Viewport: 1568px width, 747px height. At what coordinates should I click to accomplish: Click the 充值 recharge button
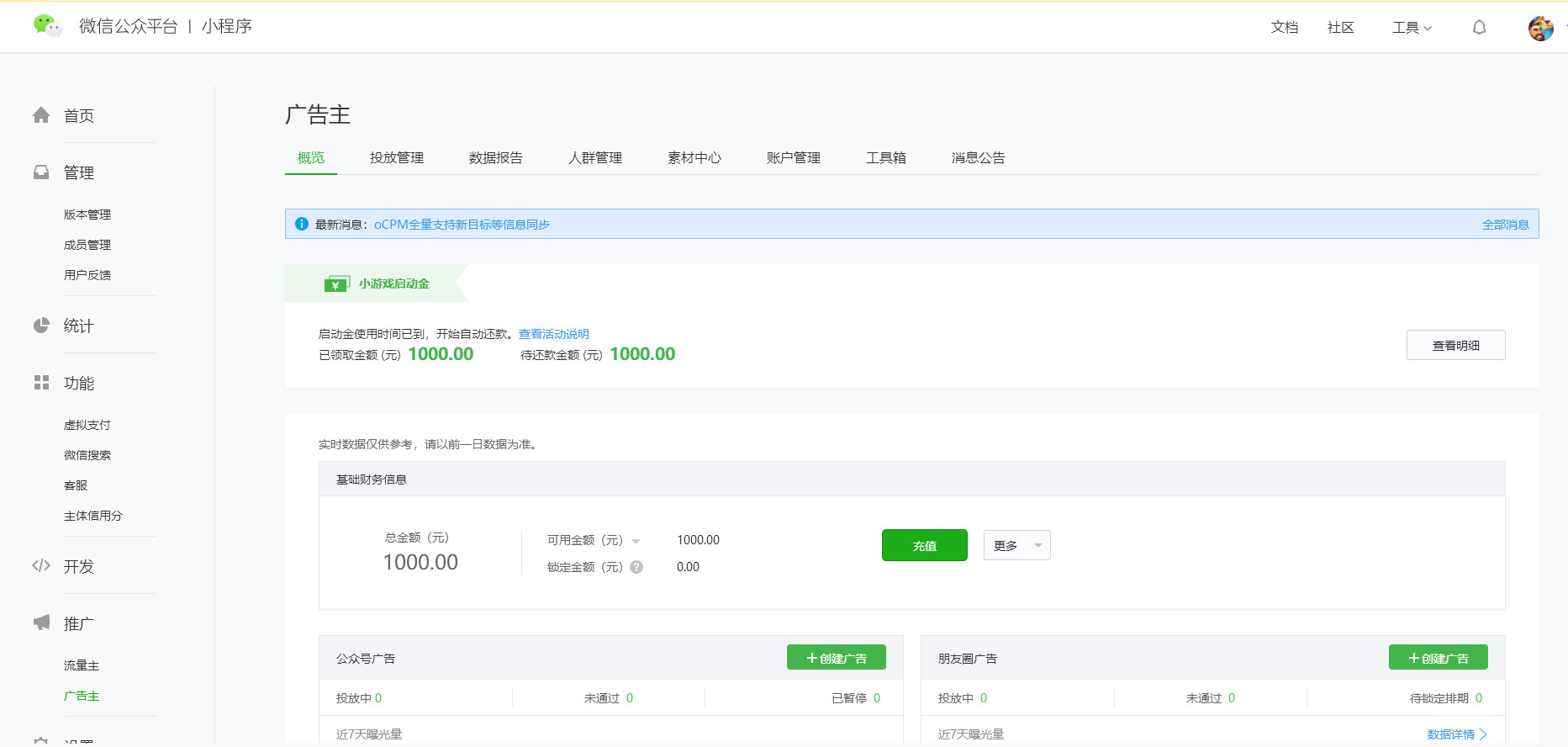925,545
